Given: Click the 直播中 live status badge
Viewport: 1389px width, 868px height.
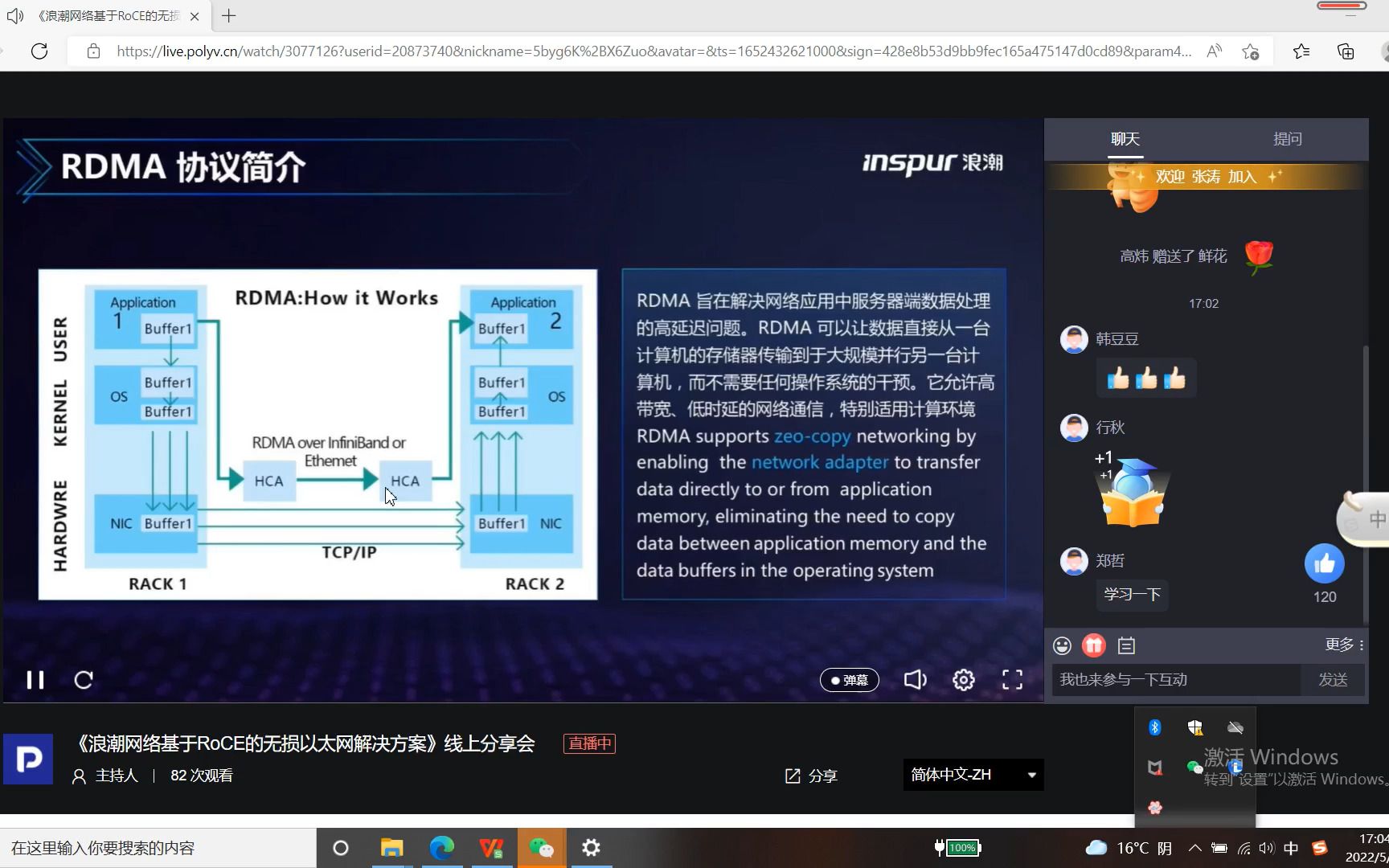Looking at the screenshot, I should pyautogui.click(x=590, y=743).
